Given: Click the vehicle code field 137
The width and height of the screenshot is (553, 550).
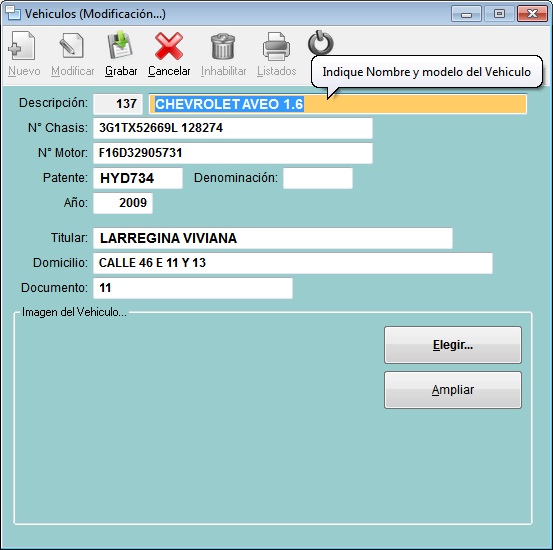Looking at the screenshot, I should (x=118, y=104).
